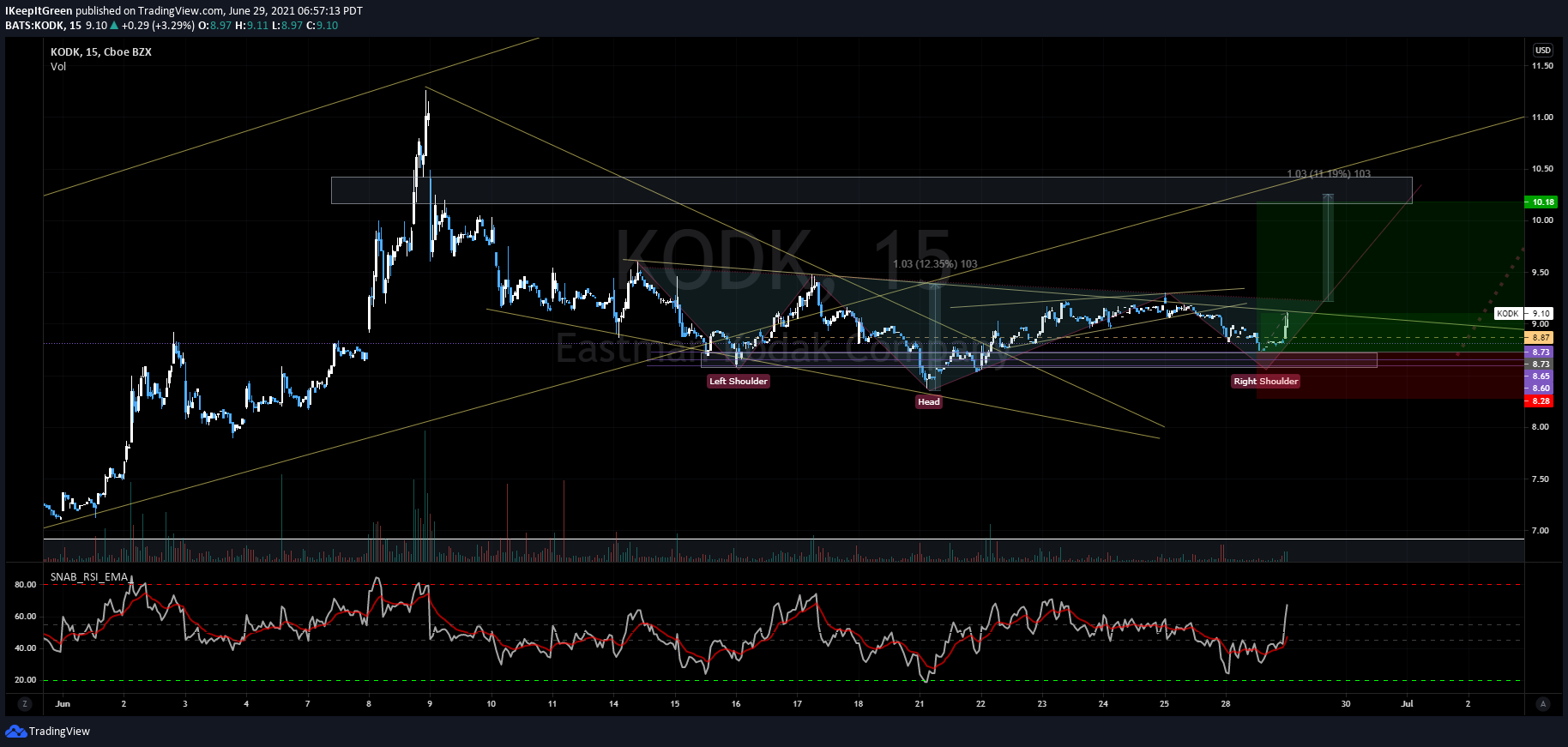1568x747 pixels.
Task: Click the Jun label on the date axis
Action: pos(63,703)
